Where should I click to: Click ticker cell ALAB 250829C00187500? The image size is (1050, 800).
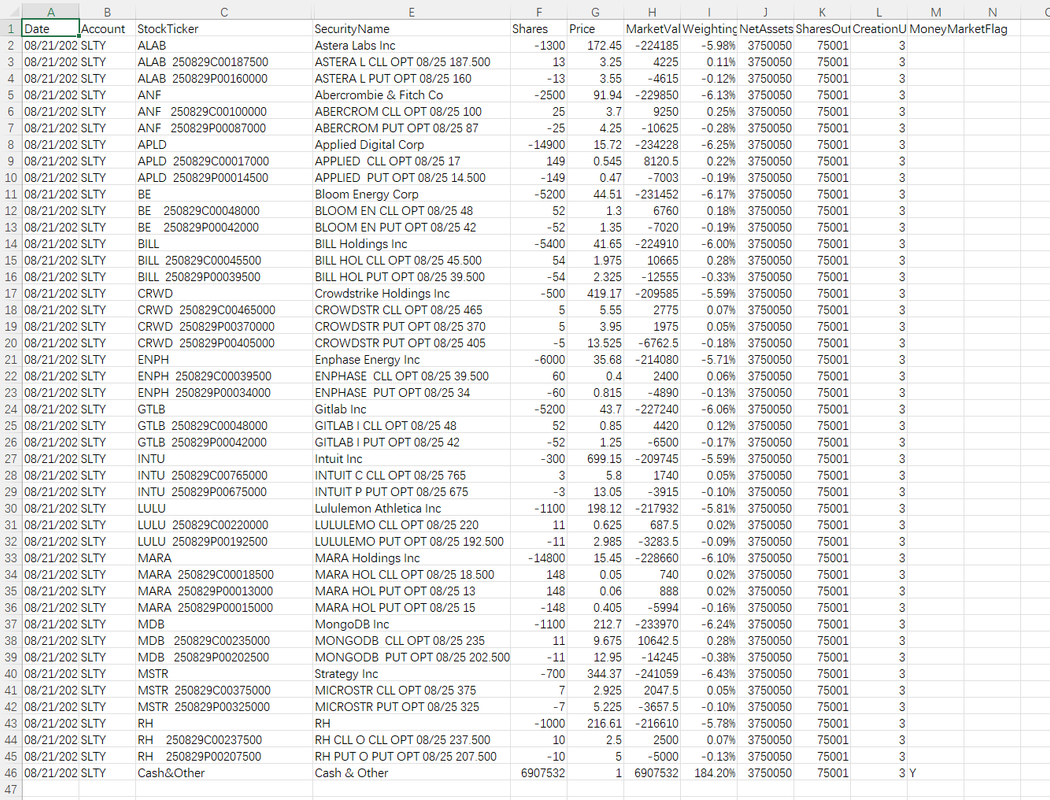tap(224, 62)
